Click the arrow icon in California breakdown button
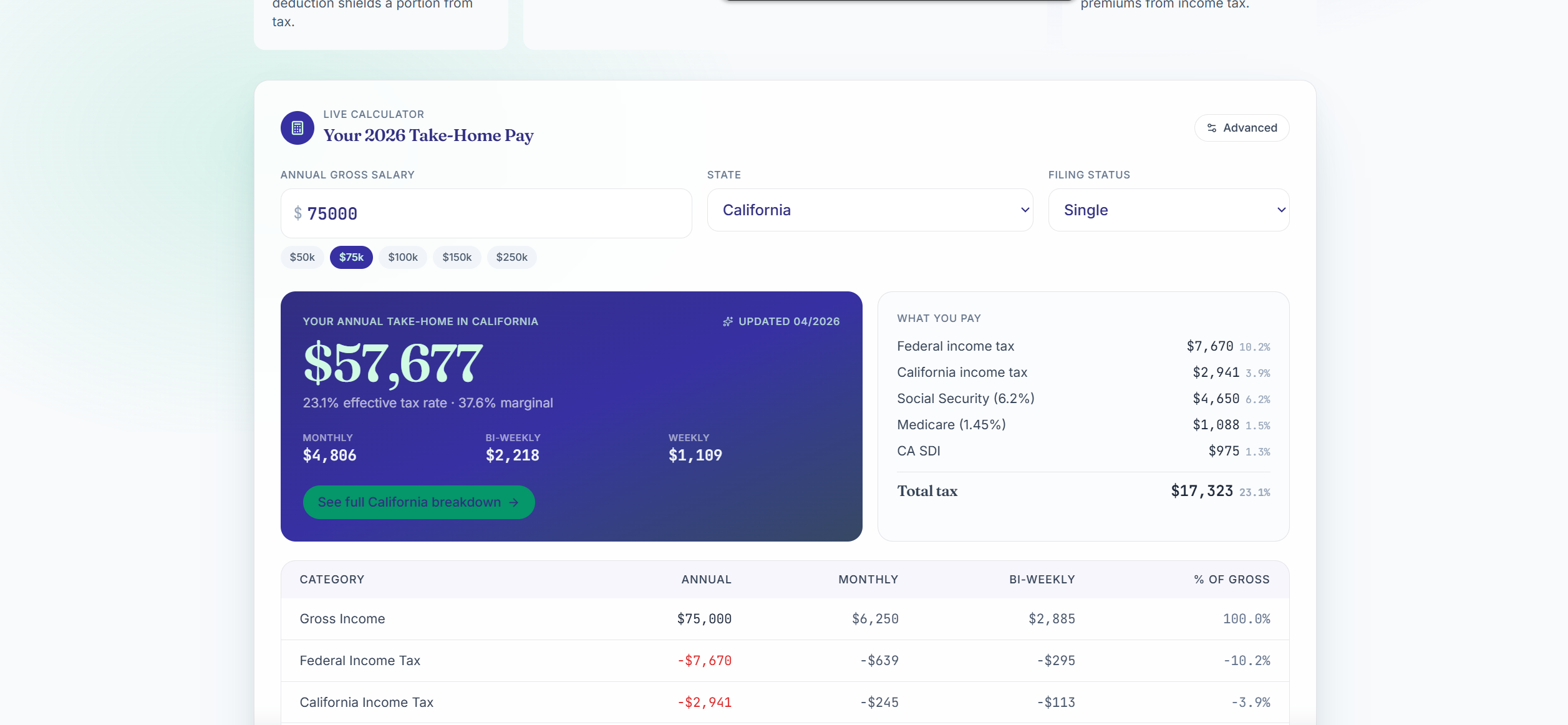 [x=514, y=502]
